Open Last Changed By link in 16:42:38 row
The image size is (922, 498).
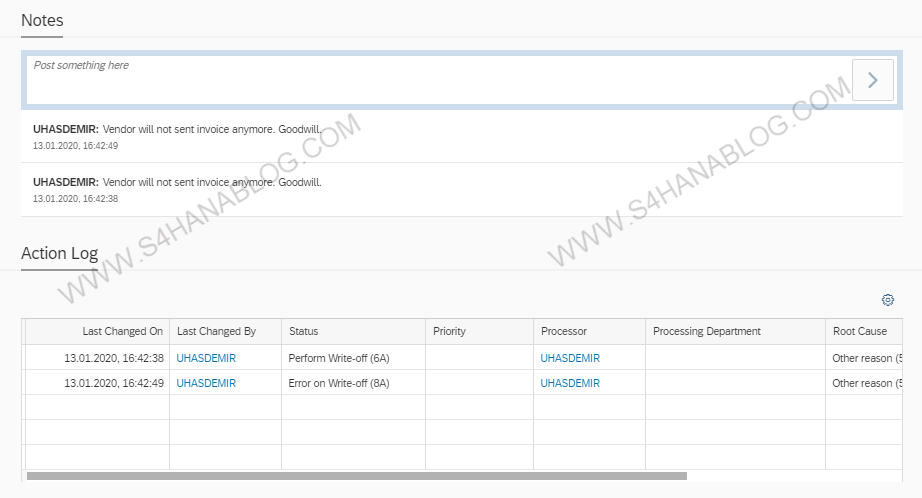click(x=206, y=358)
